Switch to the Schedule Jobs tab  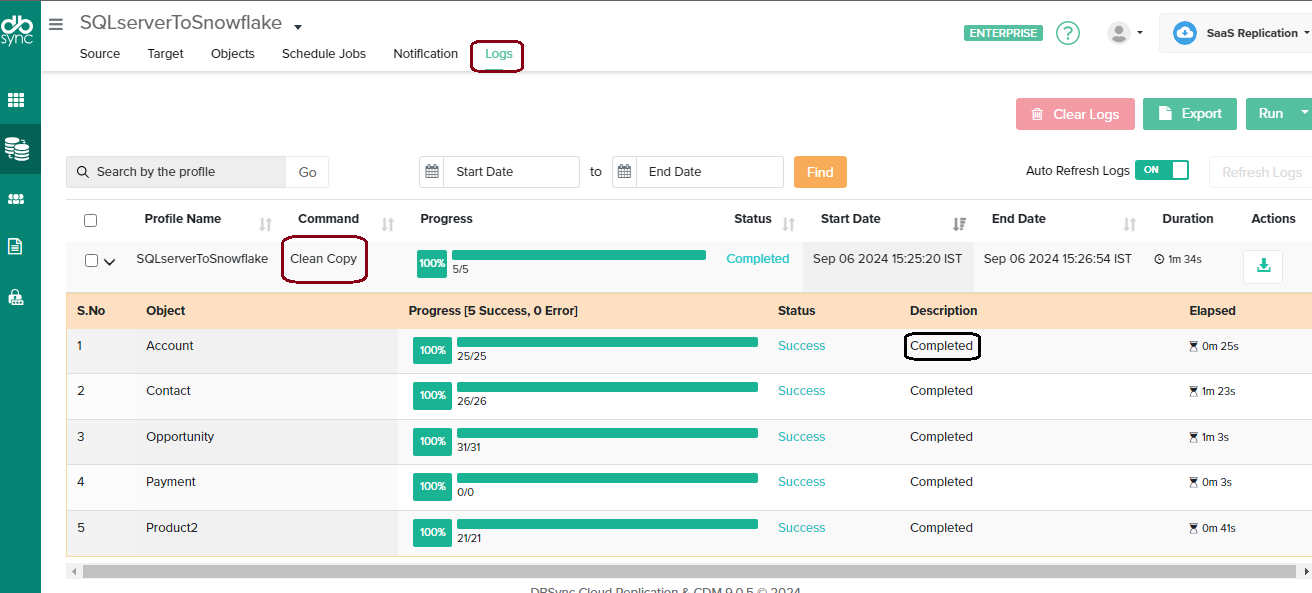click(x=323, y=54)
